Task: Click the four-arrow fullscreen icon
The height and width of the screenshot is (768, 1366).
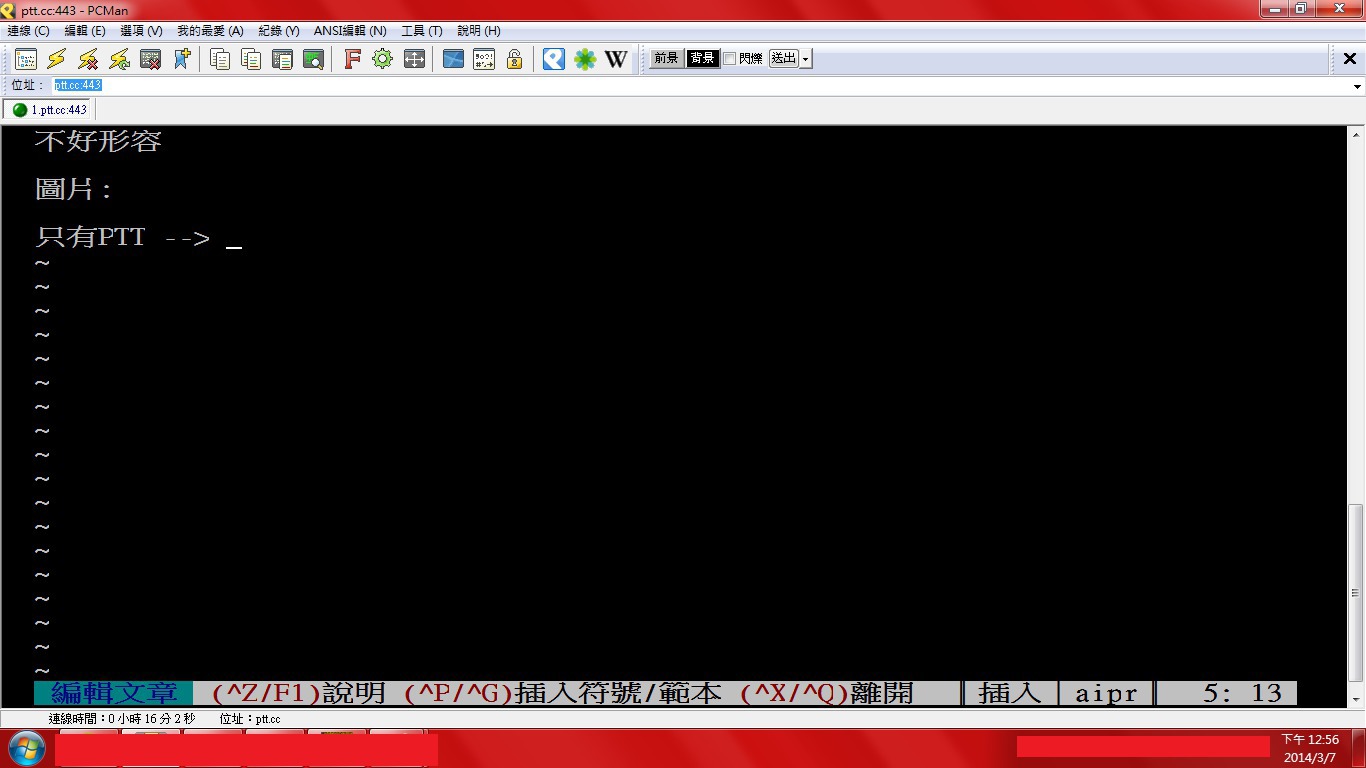Action: click(414, 59)
